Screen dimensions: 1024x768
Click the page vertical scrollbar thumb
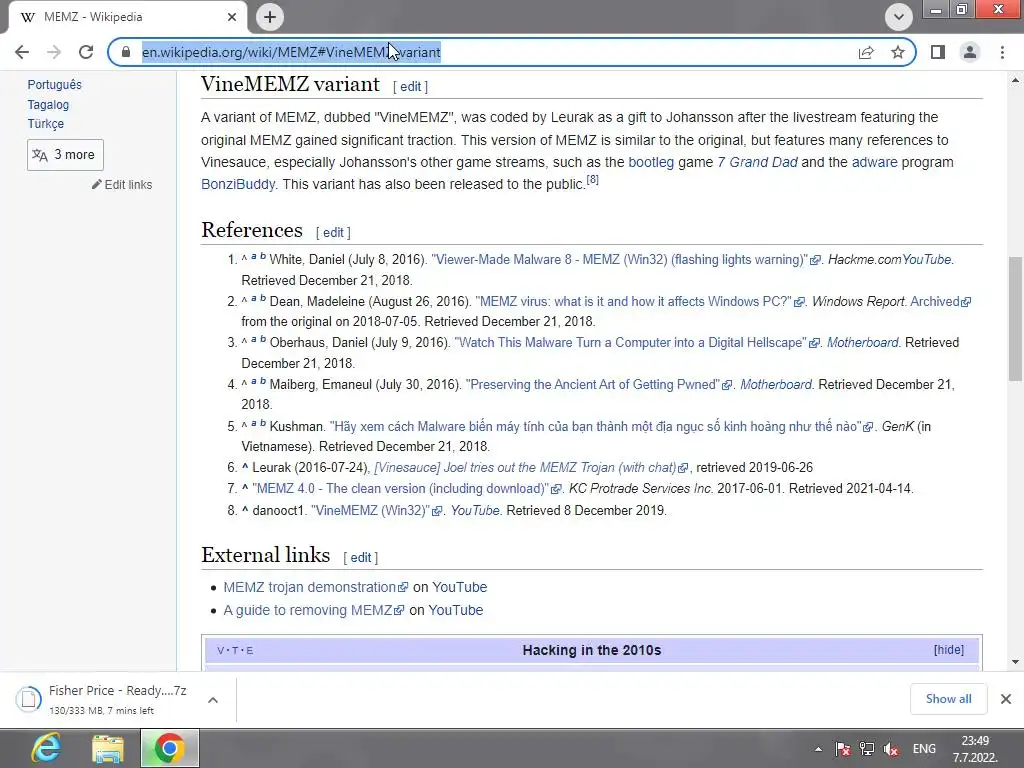1015,319
